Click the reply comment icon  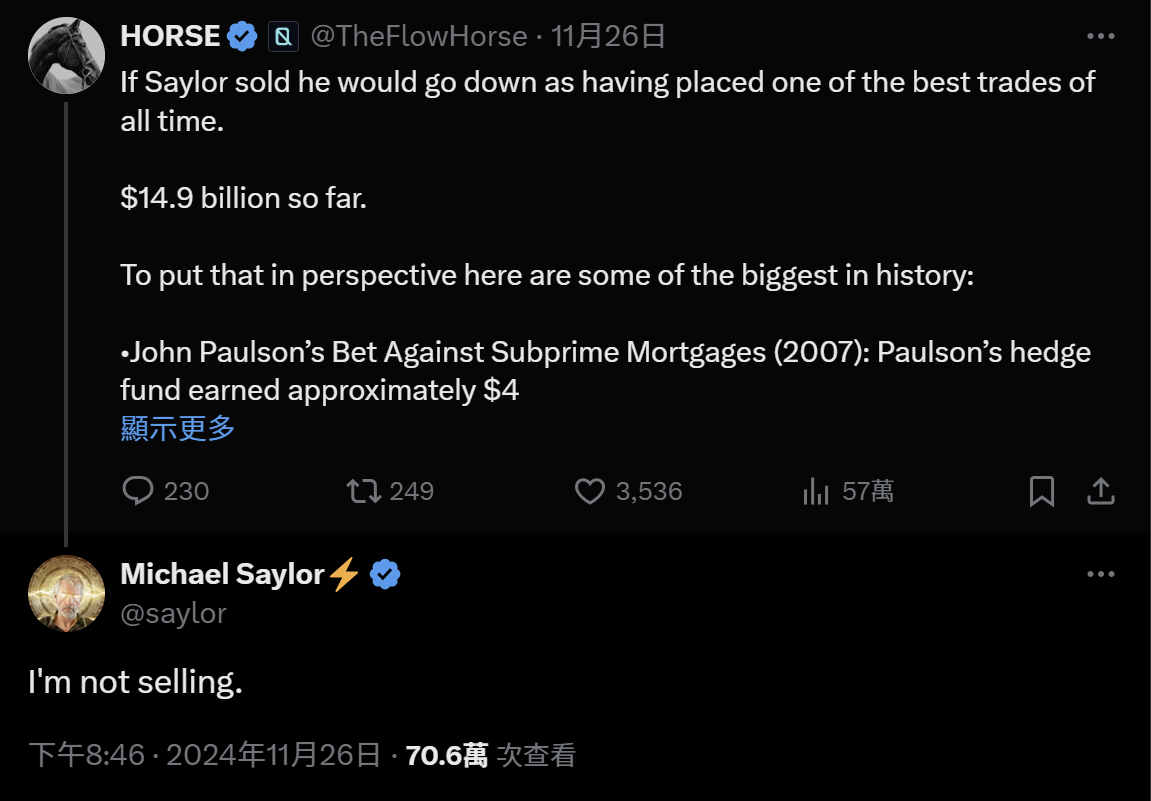(138, 491)
